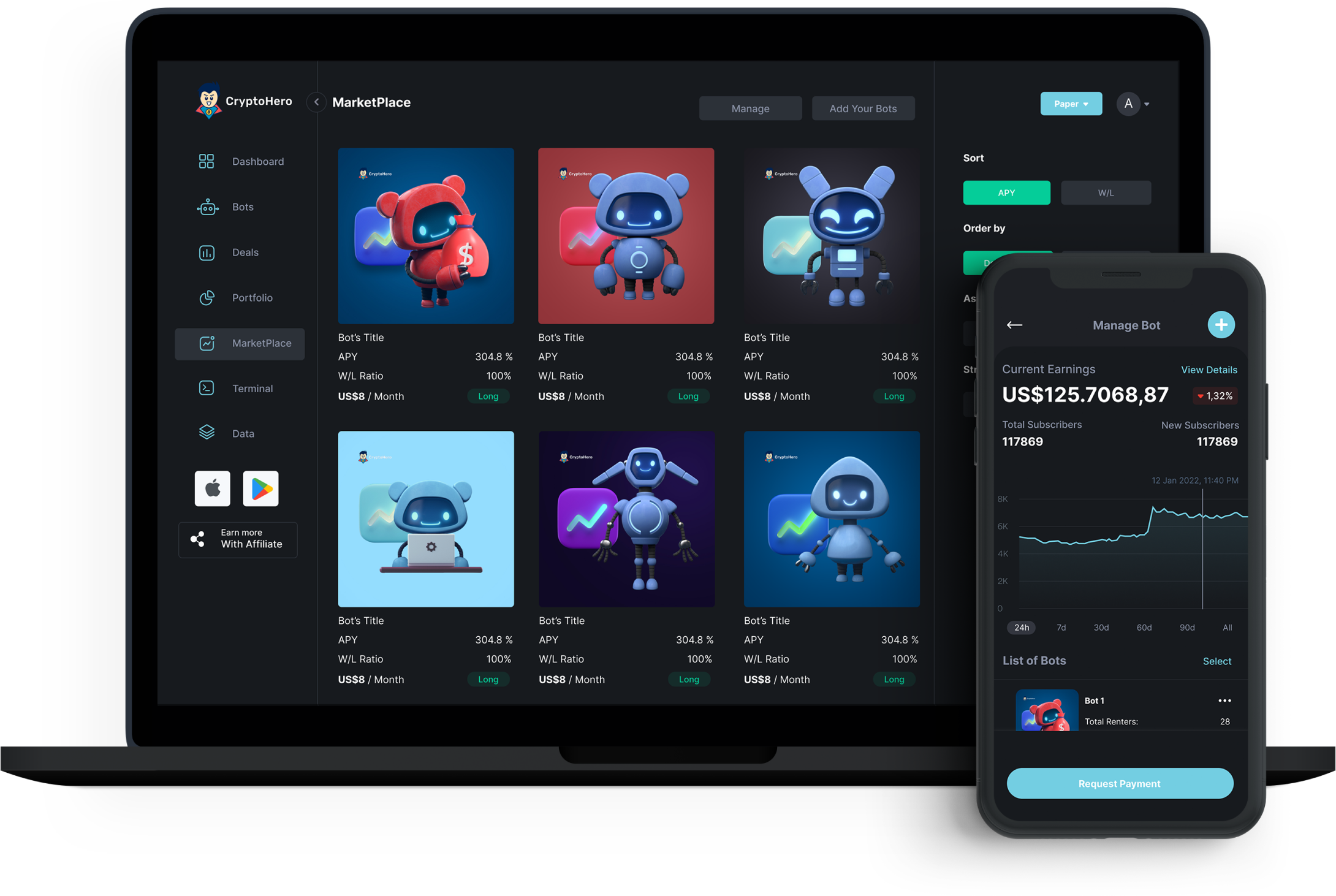Image resolution: width=1336 pixels, height=896 pixels.
Task: Click the Request Payment button
Action: tap(1118, 783)
